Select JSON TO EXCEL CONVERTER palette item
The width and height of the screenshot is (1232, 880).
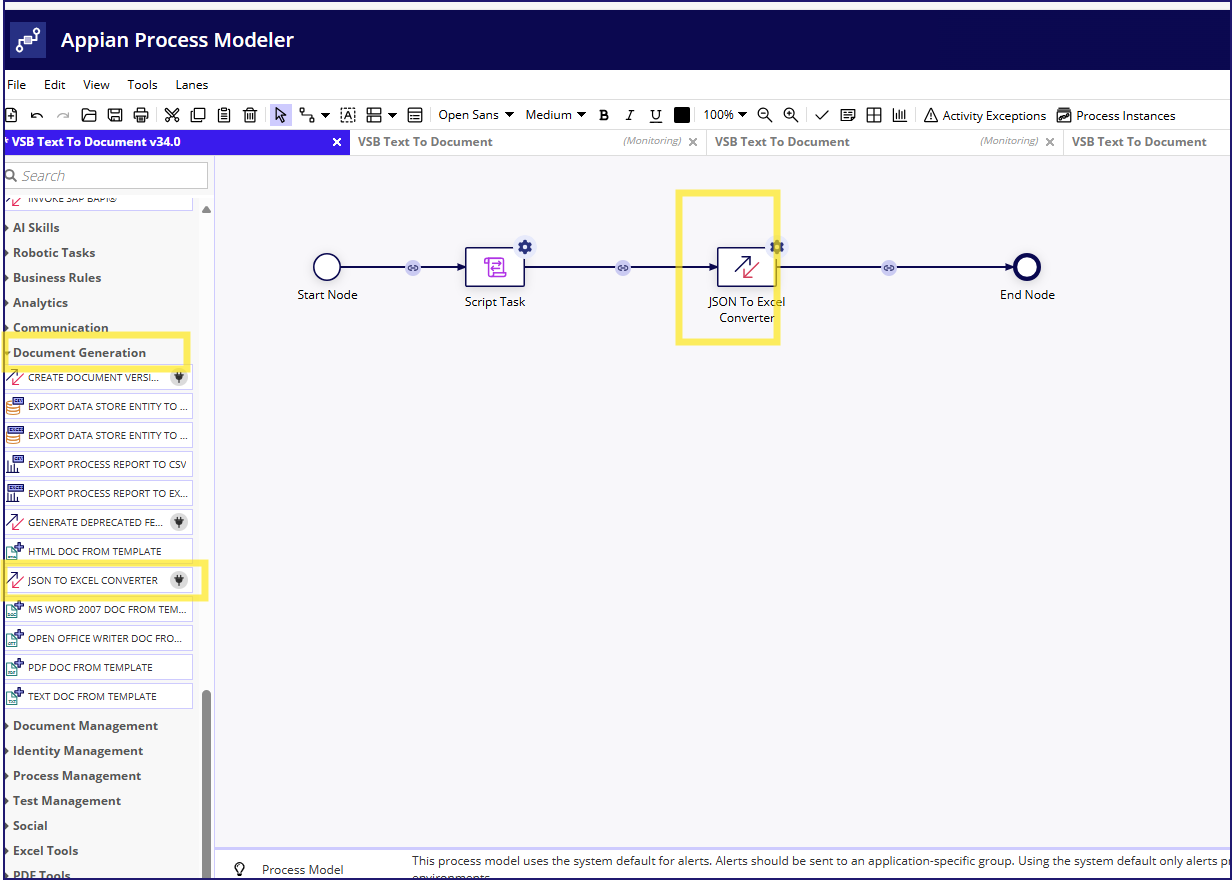pos(98,580)
